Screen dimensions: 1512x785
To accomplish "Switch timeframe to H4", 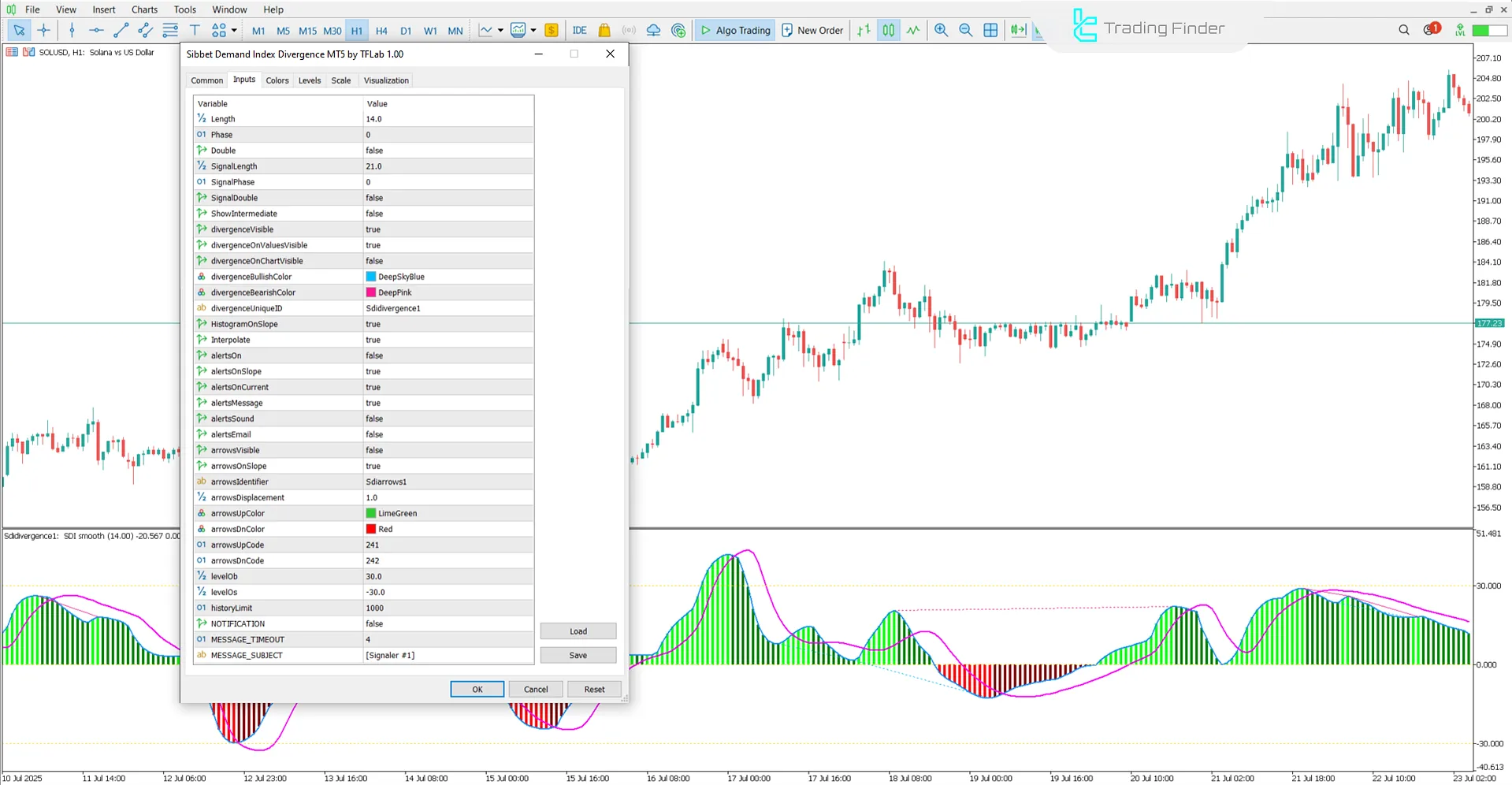I will coord(381,30).
